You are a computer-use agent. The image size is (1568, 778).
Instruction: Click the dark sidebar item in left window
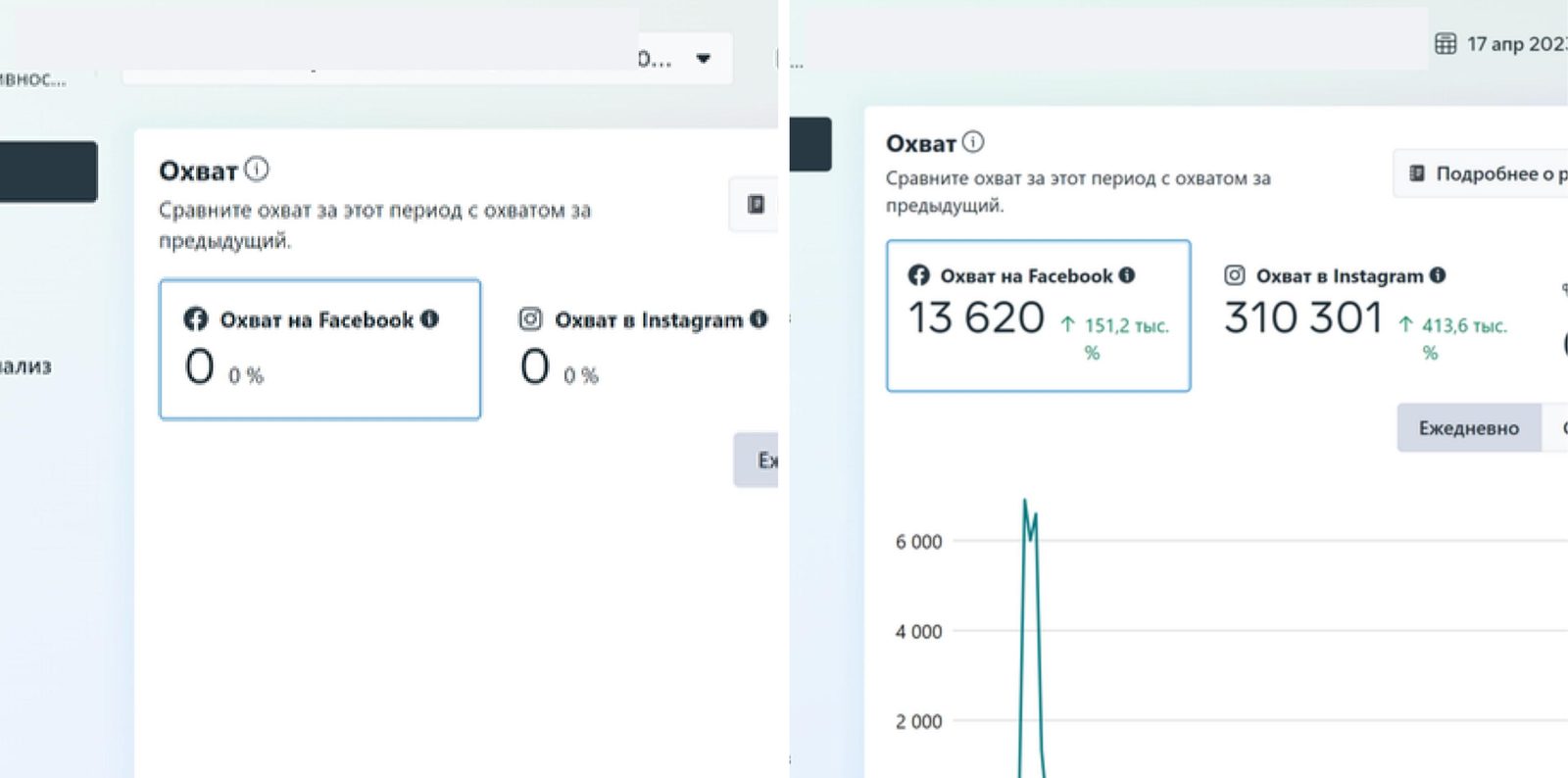(x=47, y=171)
